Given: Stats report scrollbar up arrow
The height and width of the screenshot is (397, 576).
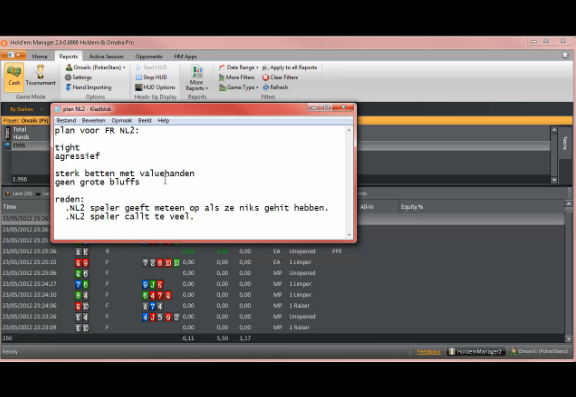Looking at the screenshot, I should coord(554,130).
